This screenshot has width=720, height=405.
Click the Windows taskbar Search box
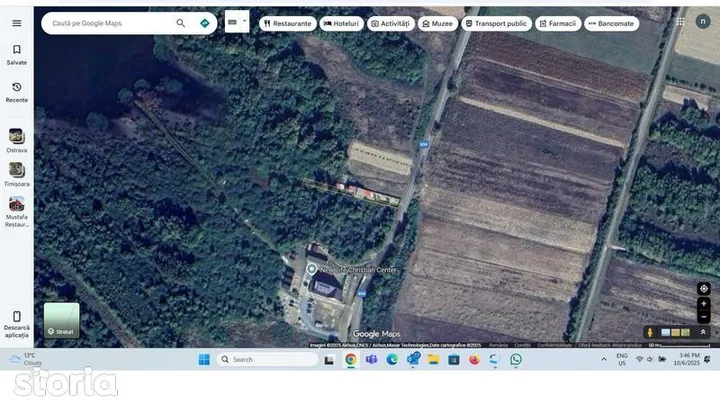268,360
